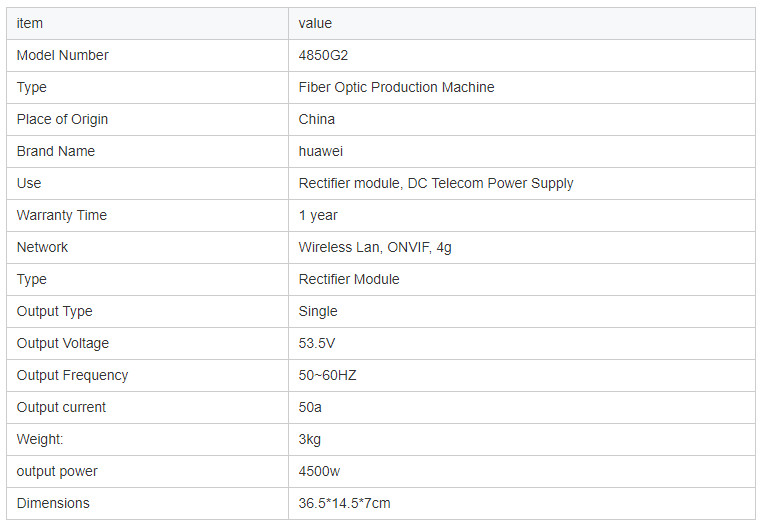This screenshot has width=767, height=527.
Task: Click the 4850G2 model value
Action: click(323, 55)
